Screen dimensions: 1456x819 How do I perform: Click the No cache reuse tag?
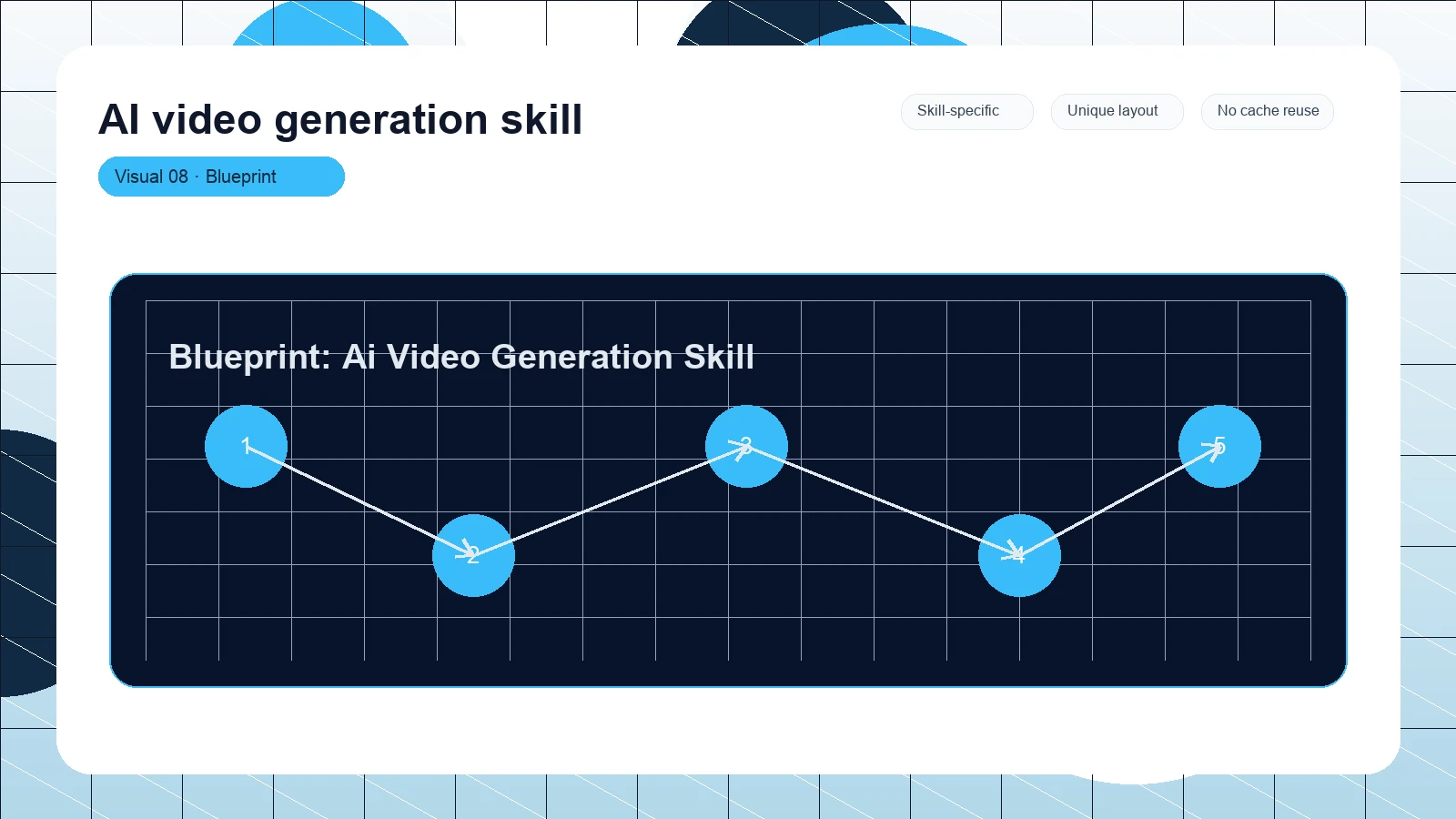1267,111
